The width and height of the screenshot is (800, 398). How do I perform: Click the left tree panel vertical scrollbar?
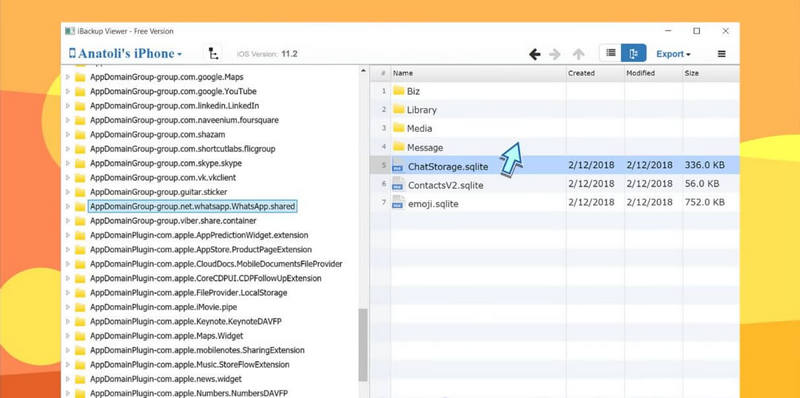point(363,345)
